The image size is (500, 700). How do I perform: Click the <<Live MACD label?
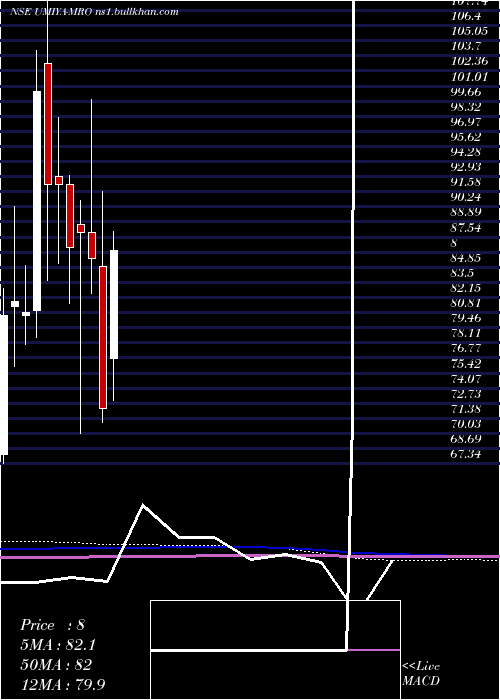click(x=421, y=673)
